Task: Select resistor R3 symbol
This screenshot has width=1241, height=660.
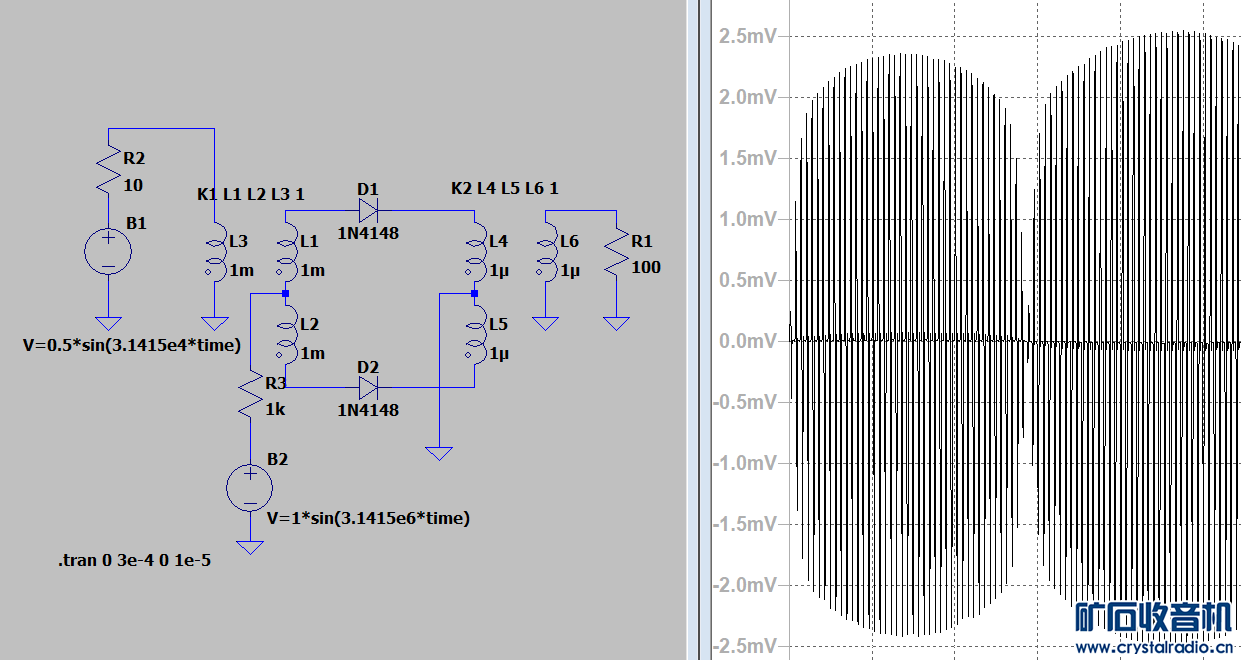Action: 249,396
